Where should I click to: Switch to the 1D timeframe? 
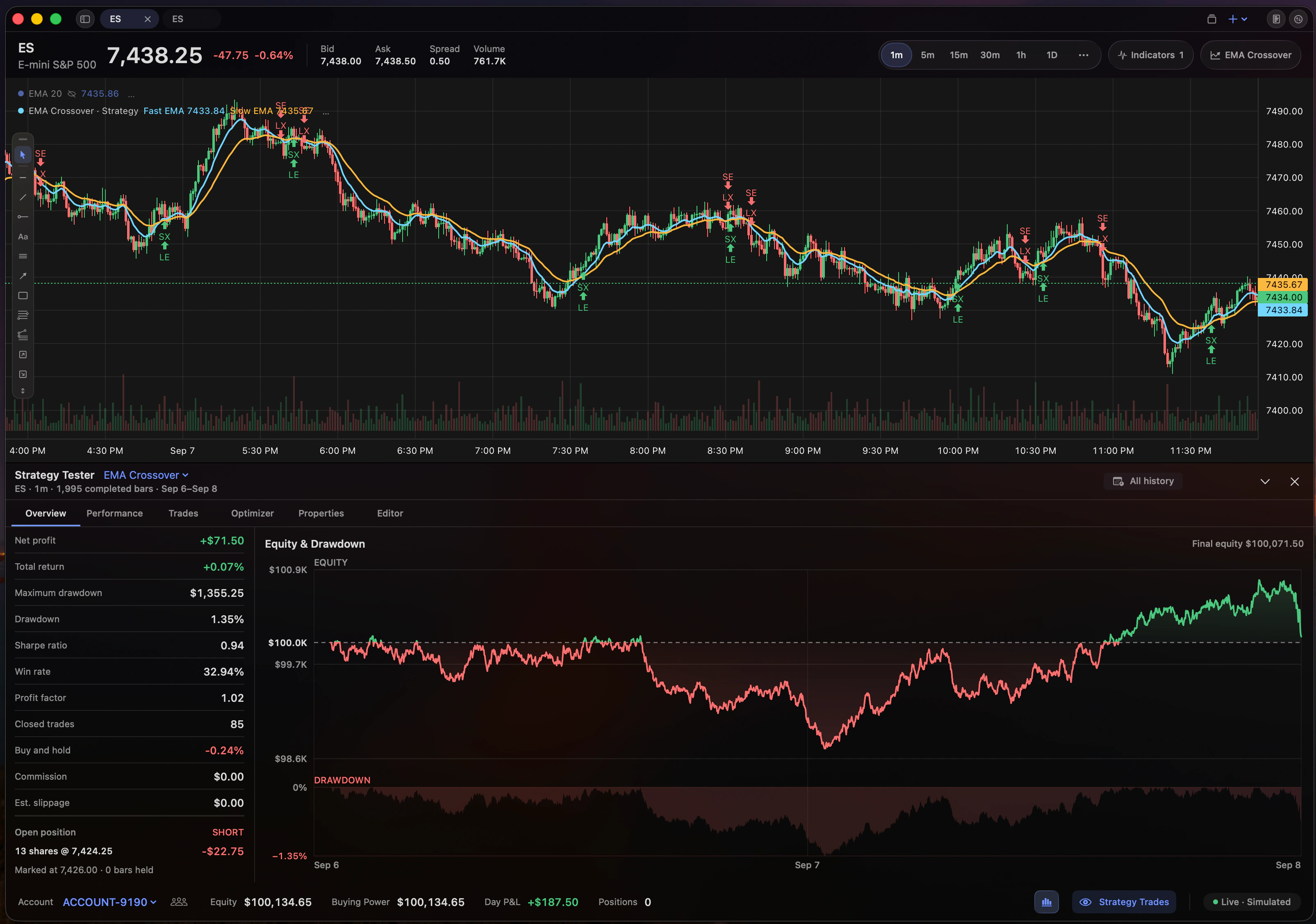(1051, 55)
